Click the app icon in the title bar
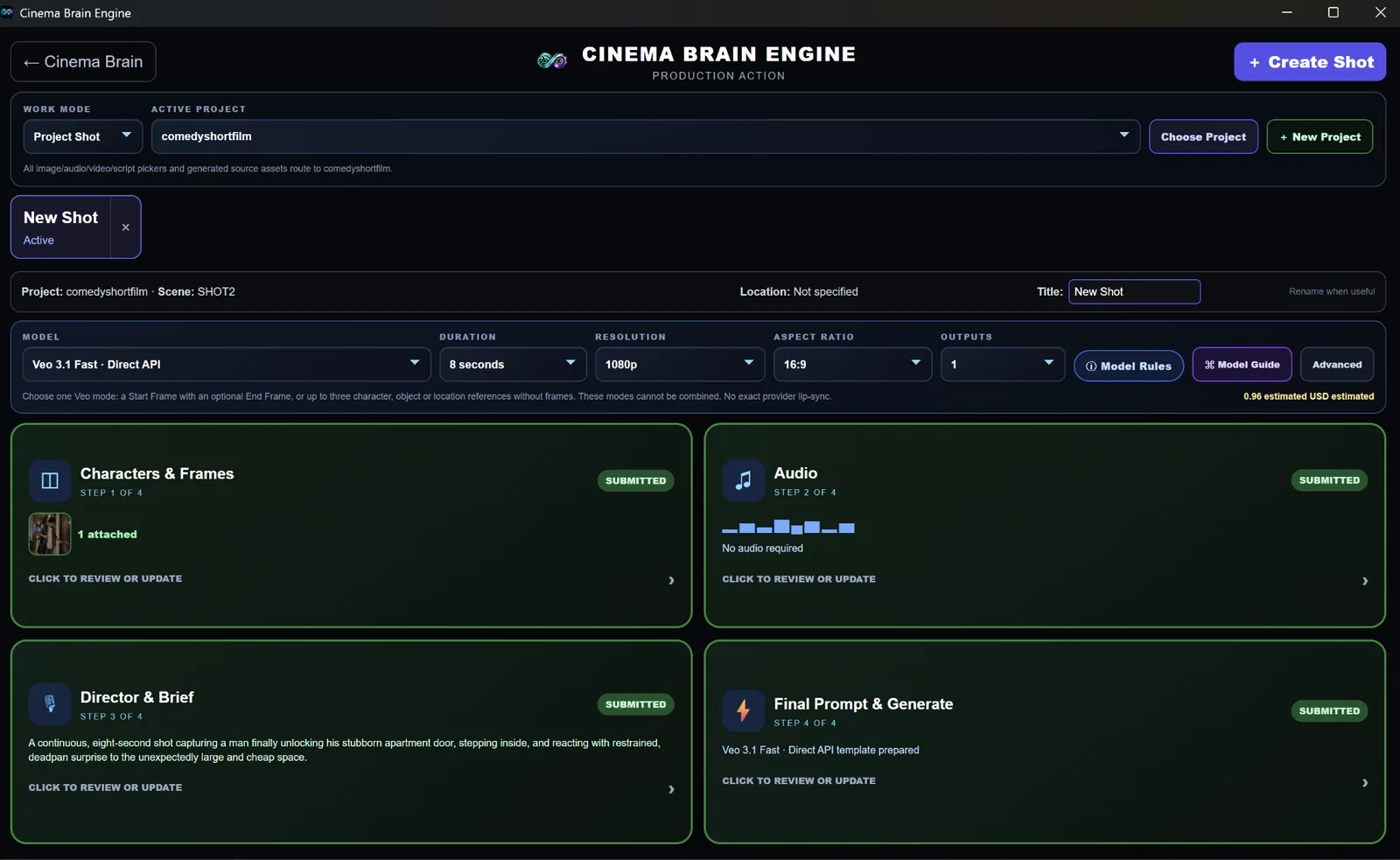The width and height of the screenshot is (1400, 860). tap(8, 12)
